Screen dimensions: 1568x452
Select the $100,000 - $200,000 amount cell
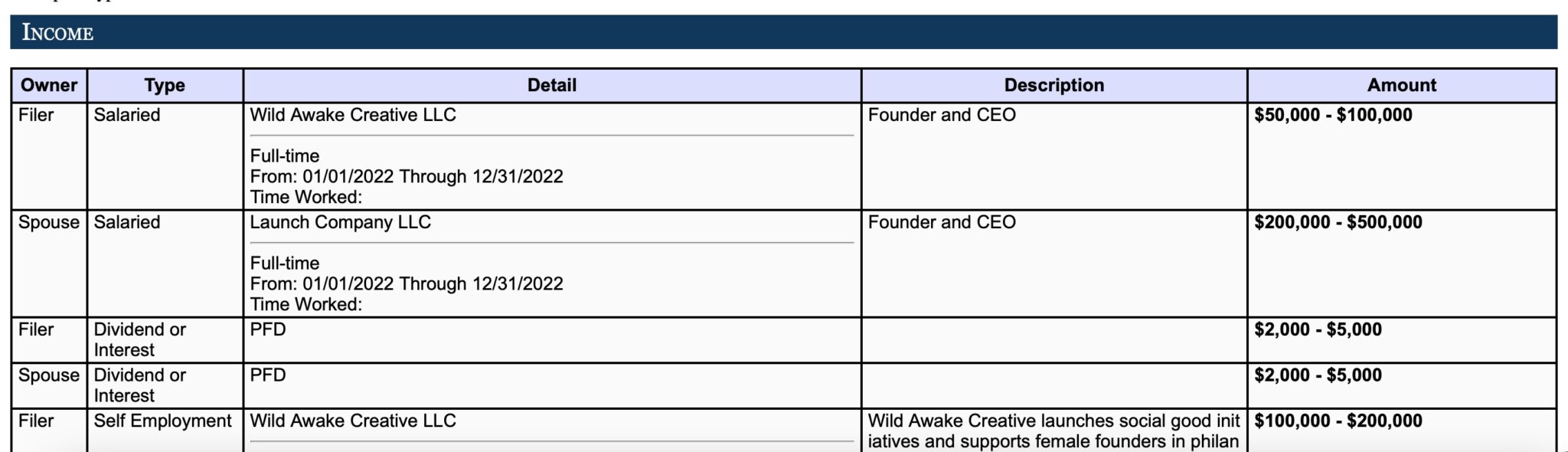coord(1338,421)
